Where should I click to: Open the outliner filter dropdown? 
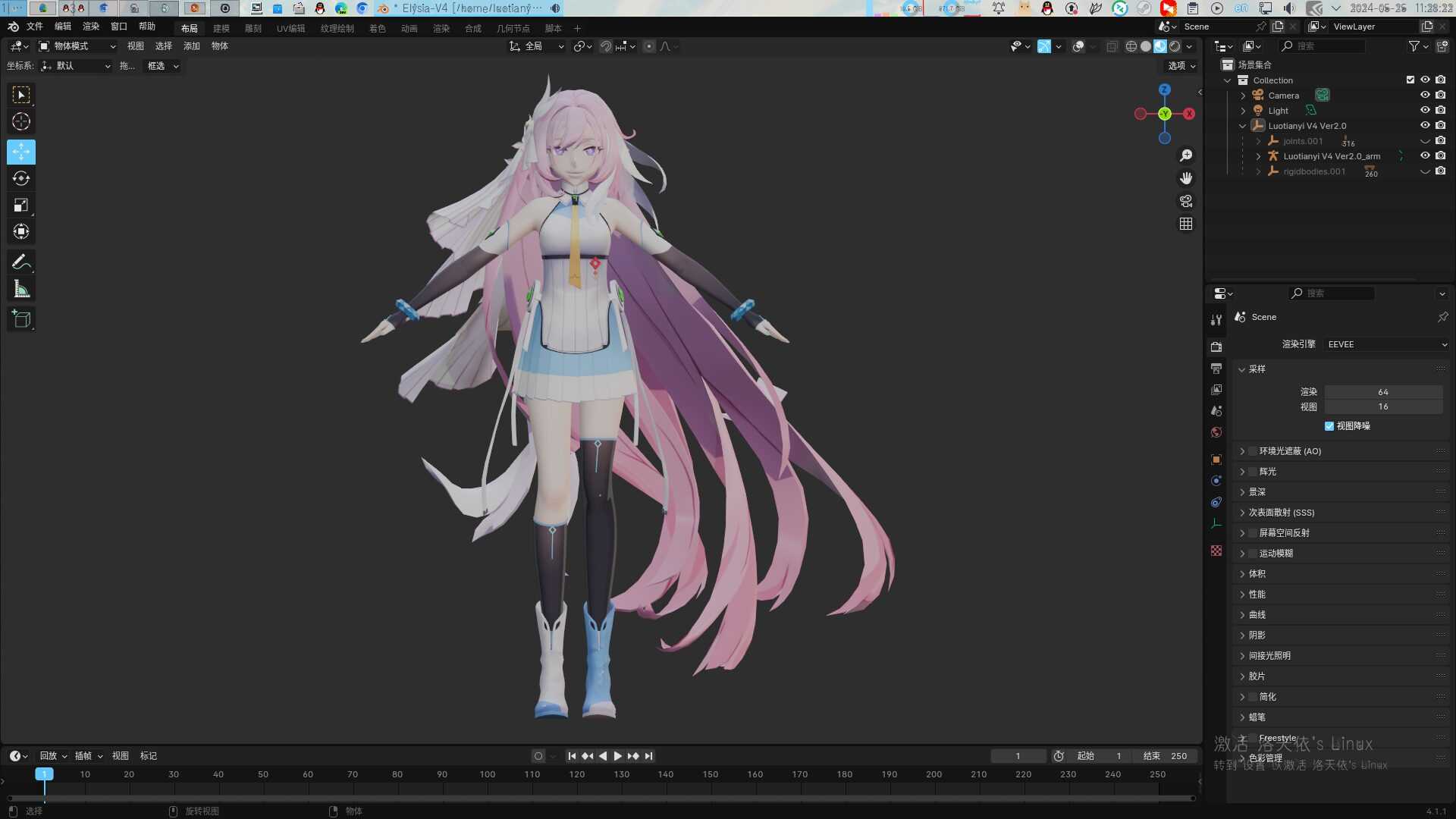click(1418, 46)
